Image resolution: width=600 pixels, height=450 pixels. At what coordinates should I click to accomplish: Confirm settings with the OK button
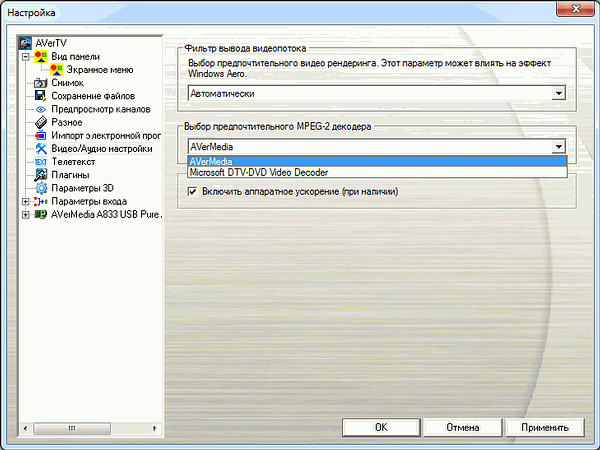click(x=381, y=427)
